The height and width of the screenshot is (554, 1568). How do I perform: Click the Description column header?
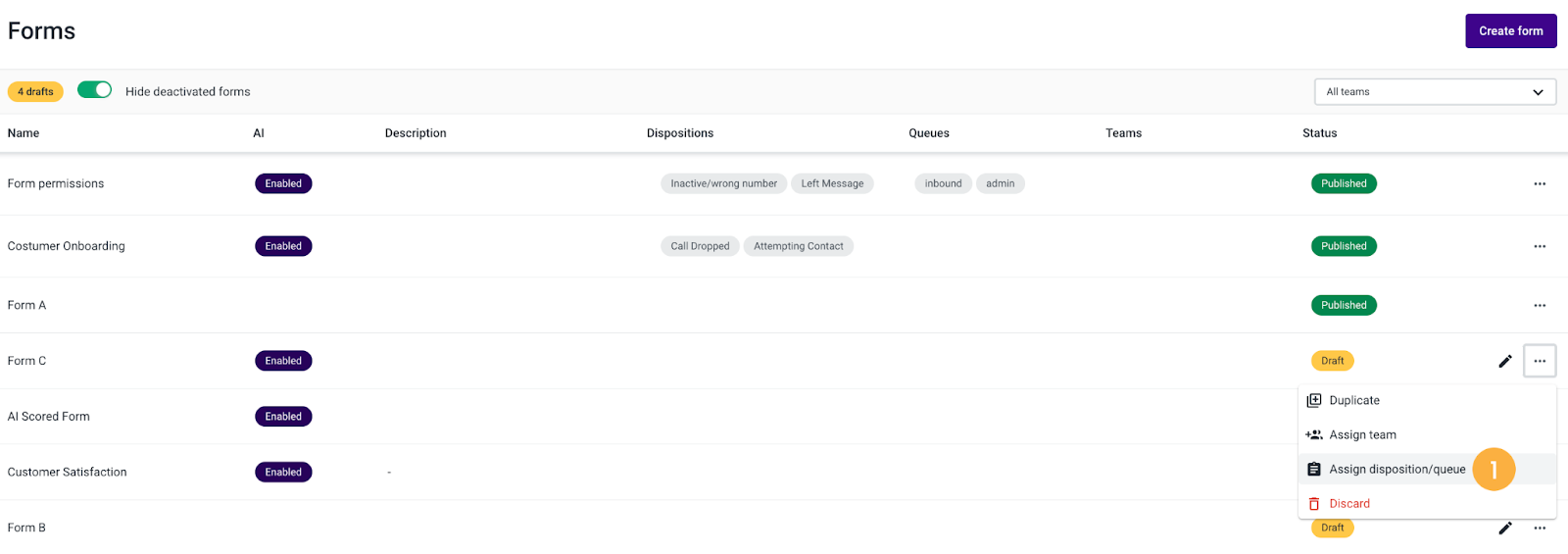click(x=416, y=133)
